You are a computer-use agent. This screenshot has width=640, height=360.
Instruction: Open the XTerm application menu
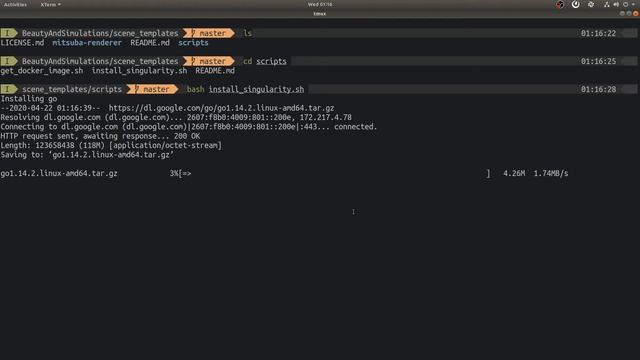pyautogui.click(x=50, y=4)
